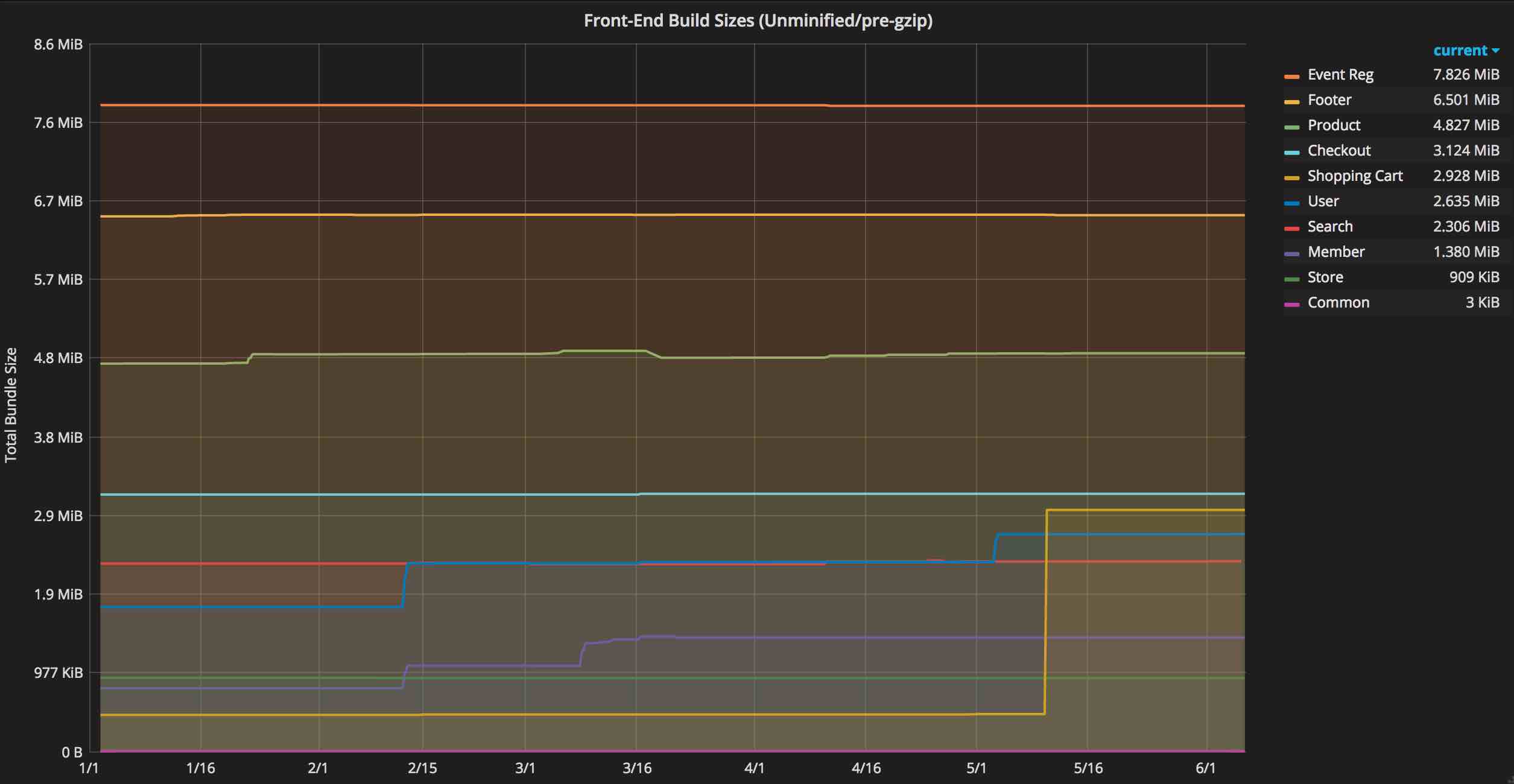Toggle the Event Reg series in legend
Image resolution: width=1514 pixels, height=784 pixels.
coord(1340,75)
